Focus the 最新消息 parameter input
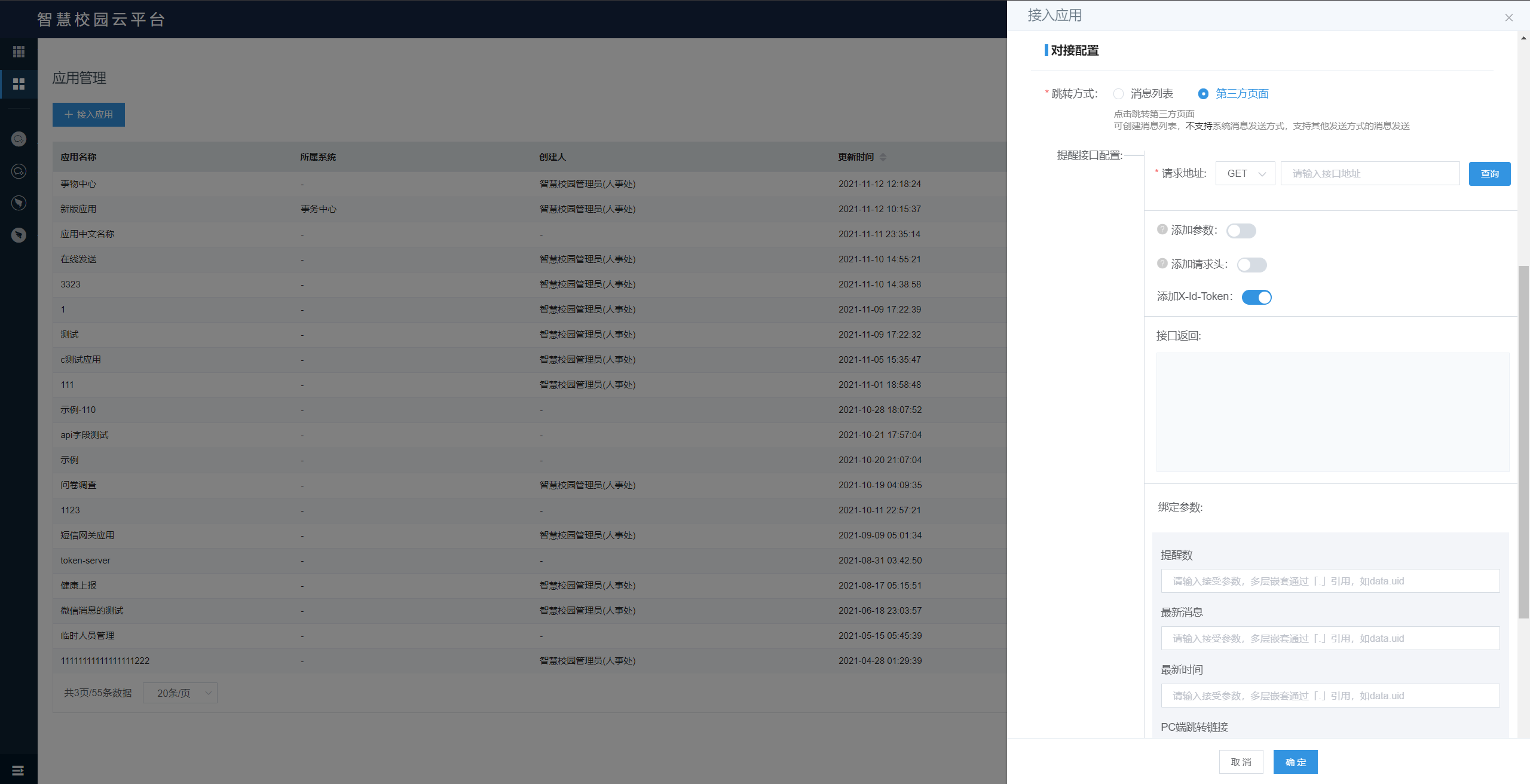1530x784 pixels. pos(1330,638)
